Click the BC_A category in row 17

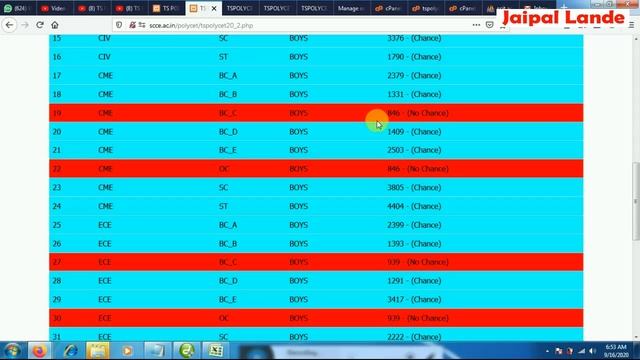click(227, 76)
